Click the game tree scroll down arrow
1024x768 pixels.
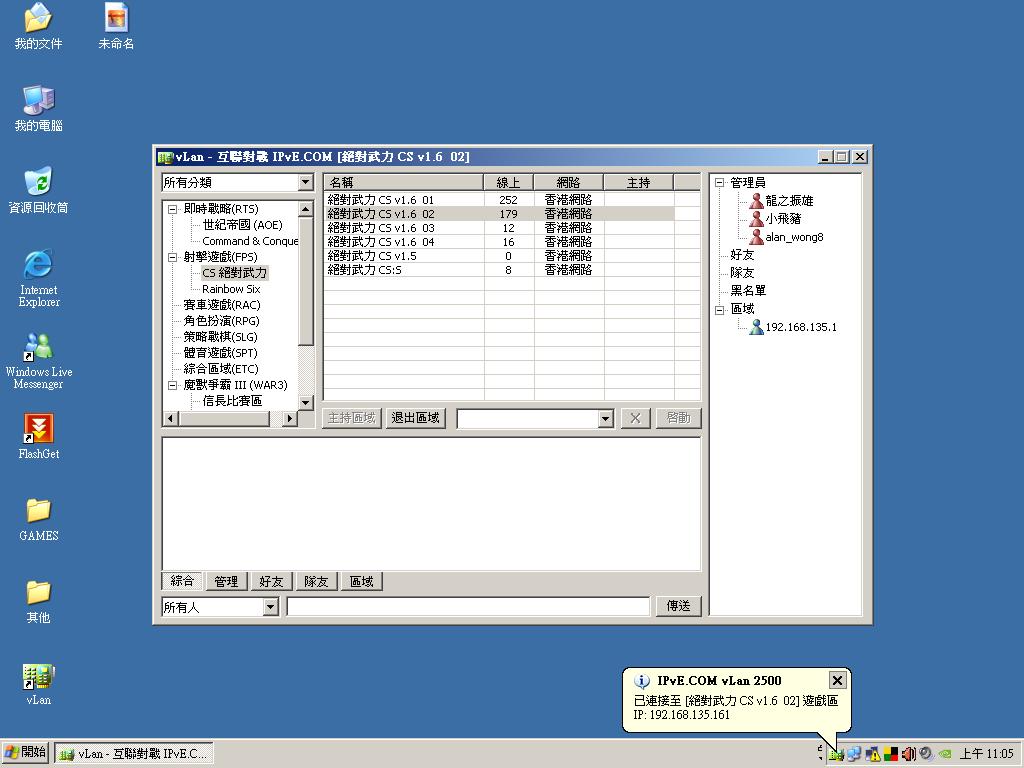pyautogui.click(x=306, y=402)
